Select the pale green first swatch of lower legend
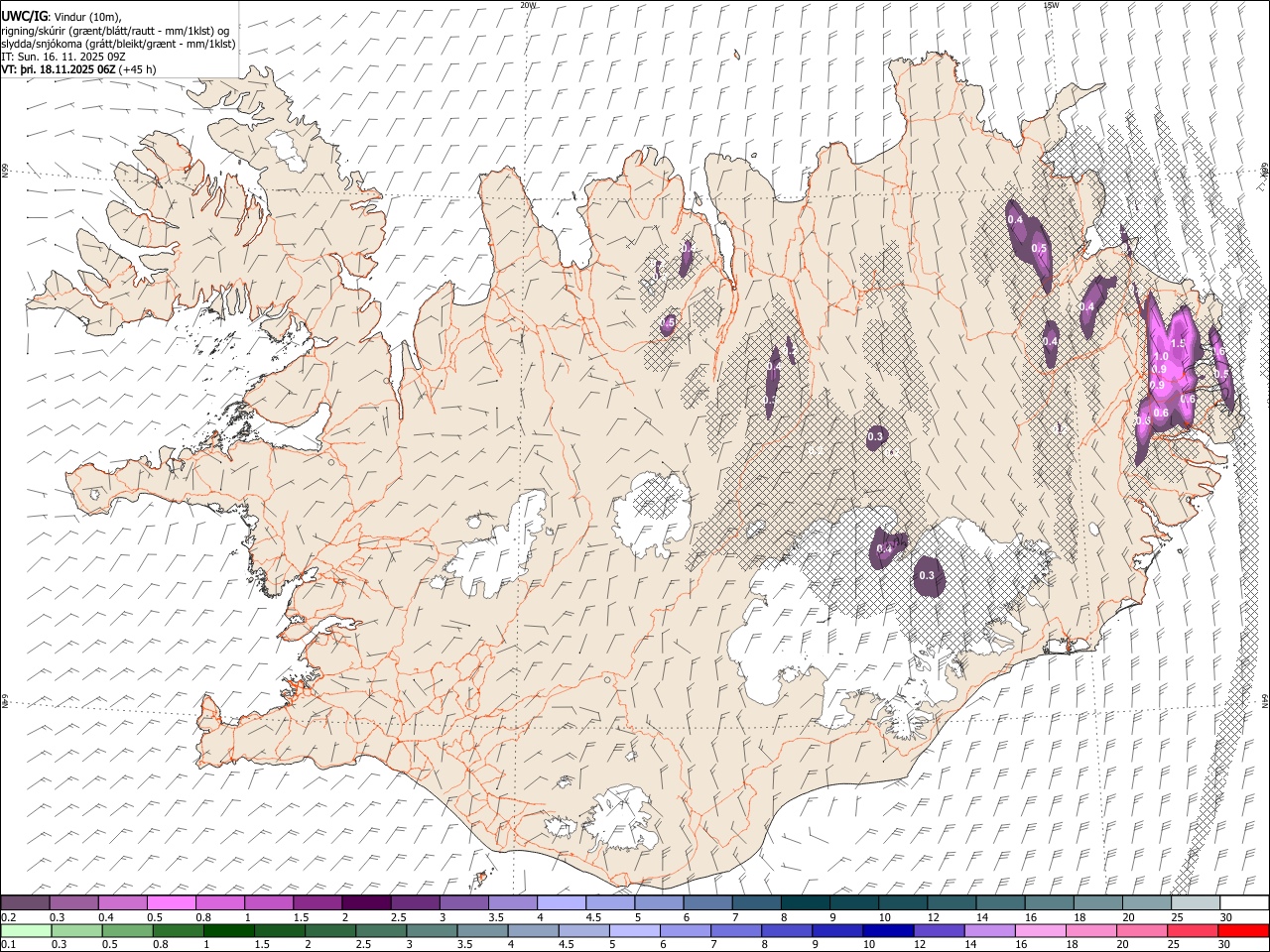The width and height of the screenshot is (1270, 952). (x=26, y=930)
